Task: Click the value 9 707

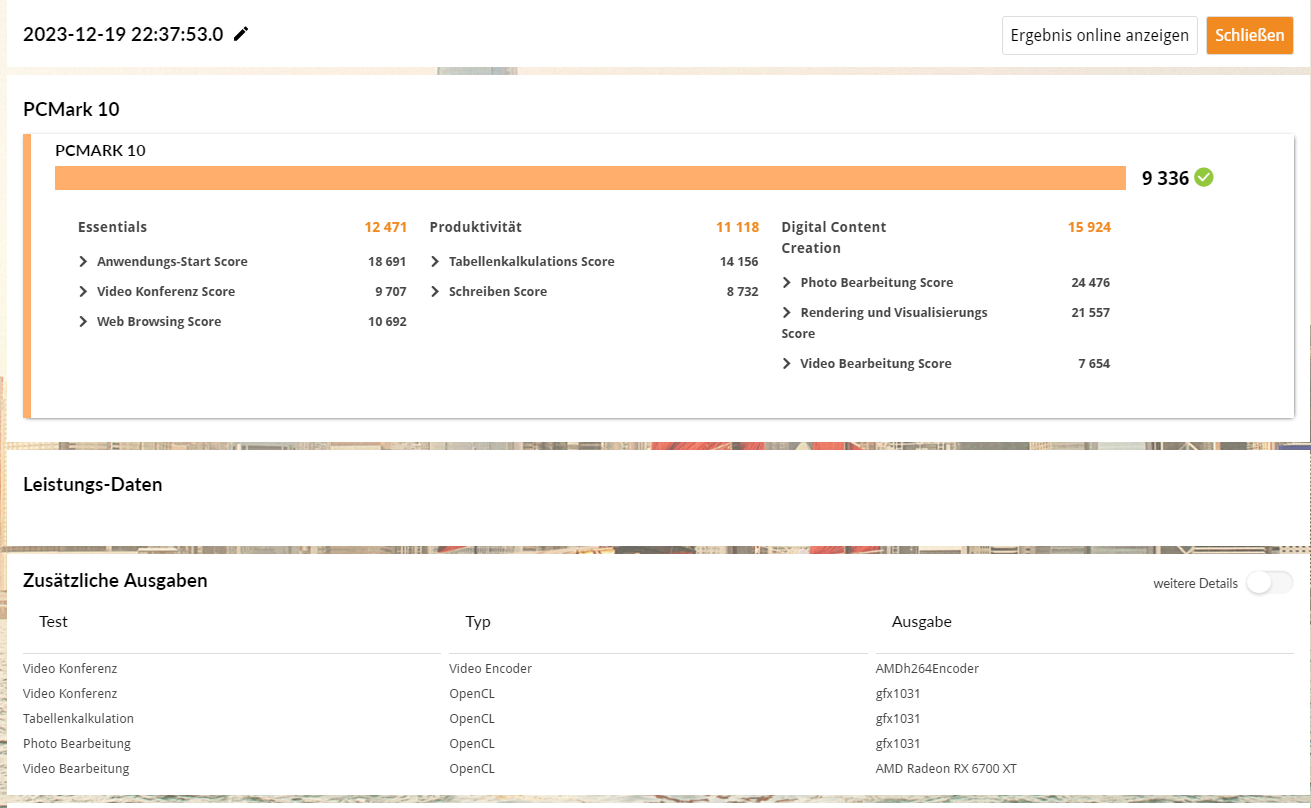Action: (x=391, y=292)
